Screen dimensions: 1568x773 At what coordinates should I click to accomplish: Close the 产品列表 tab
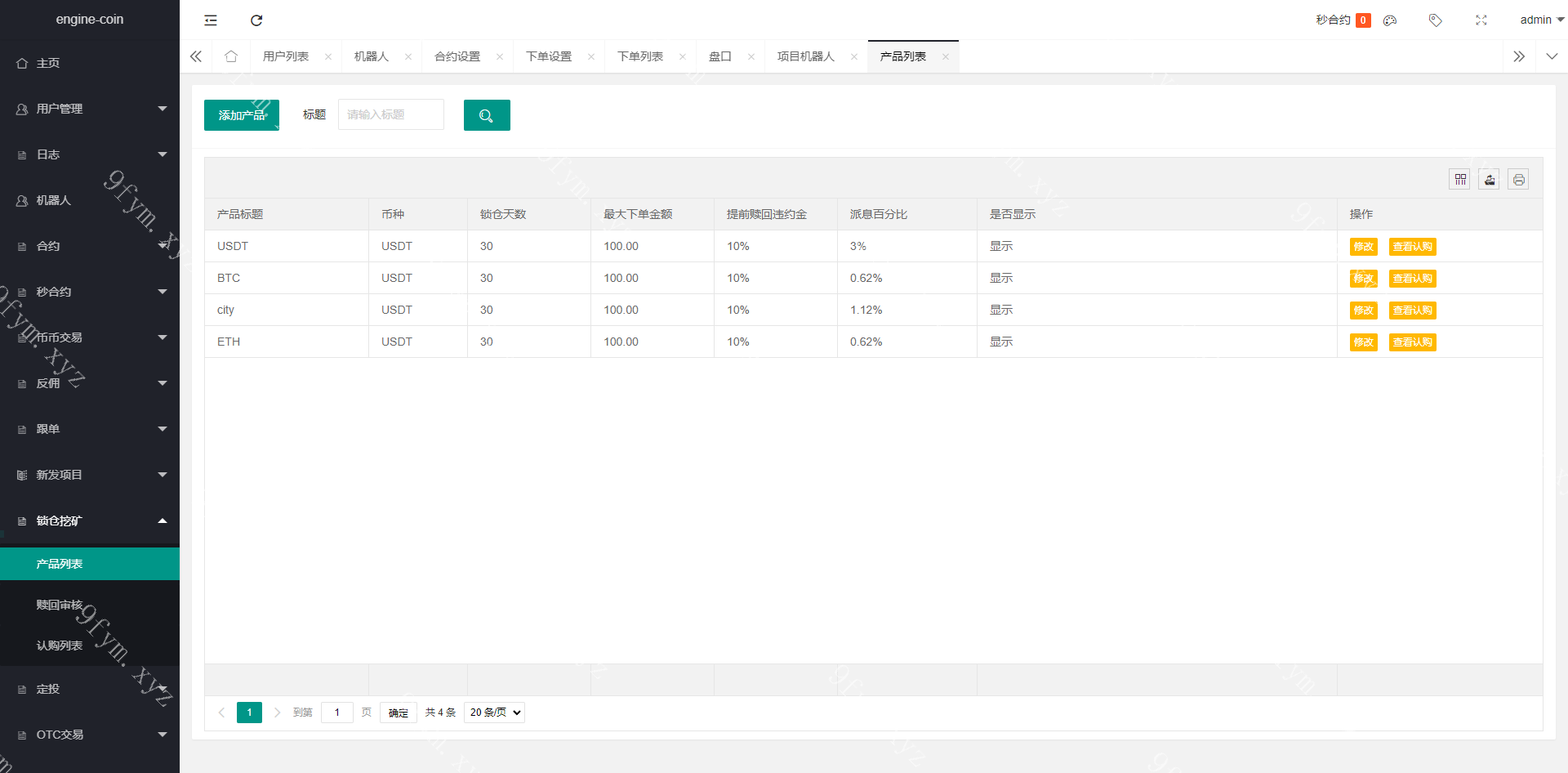pyautogui.click(x=946, y=56)
